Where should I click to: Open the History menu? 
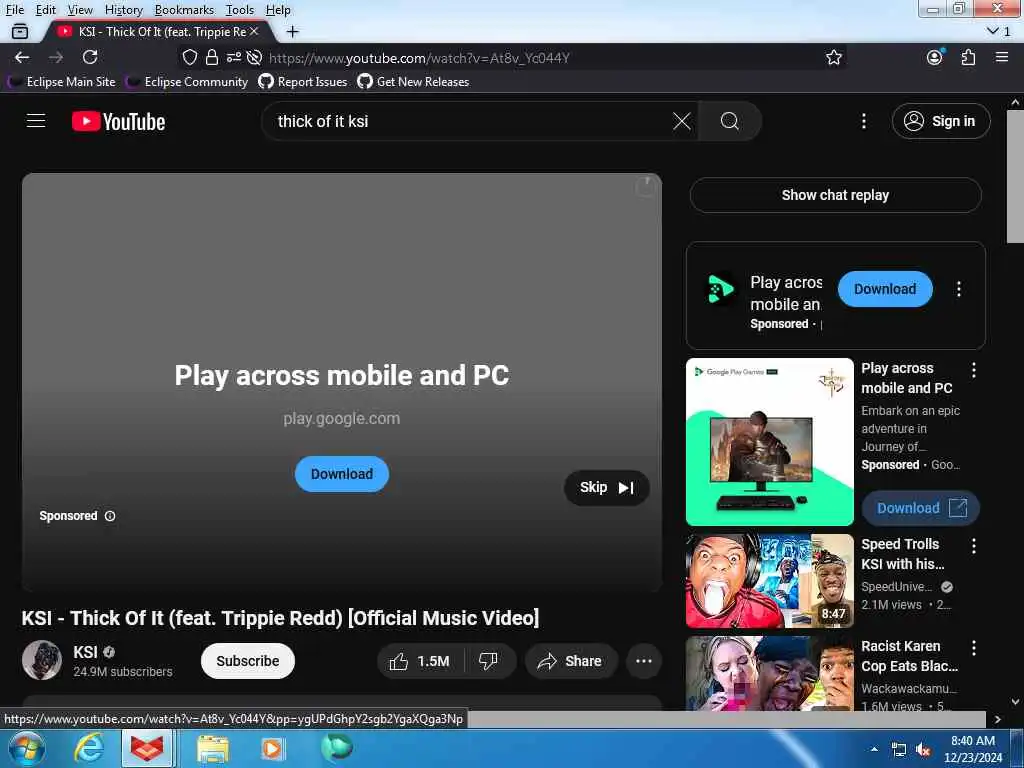coord(123,10)
